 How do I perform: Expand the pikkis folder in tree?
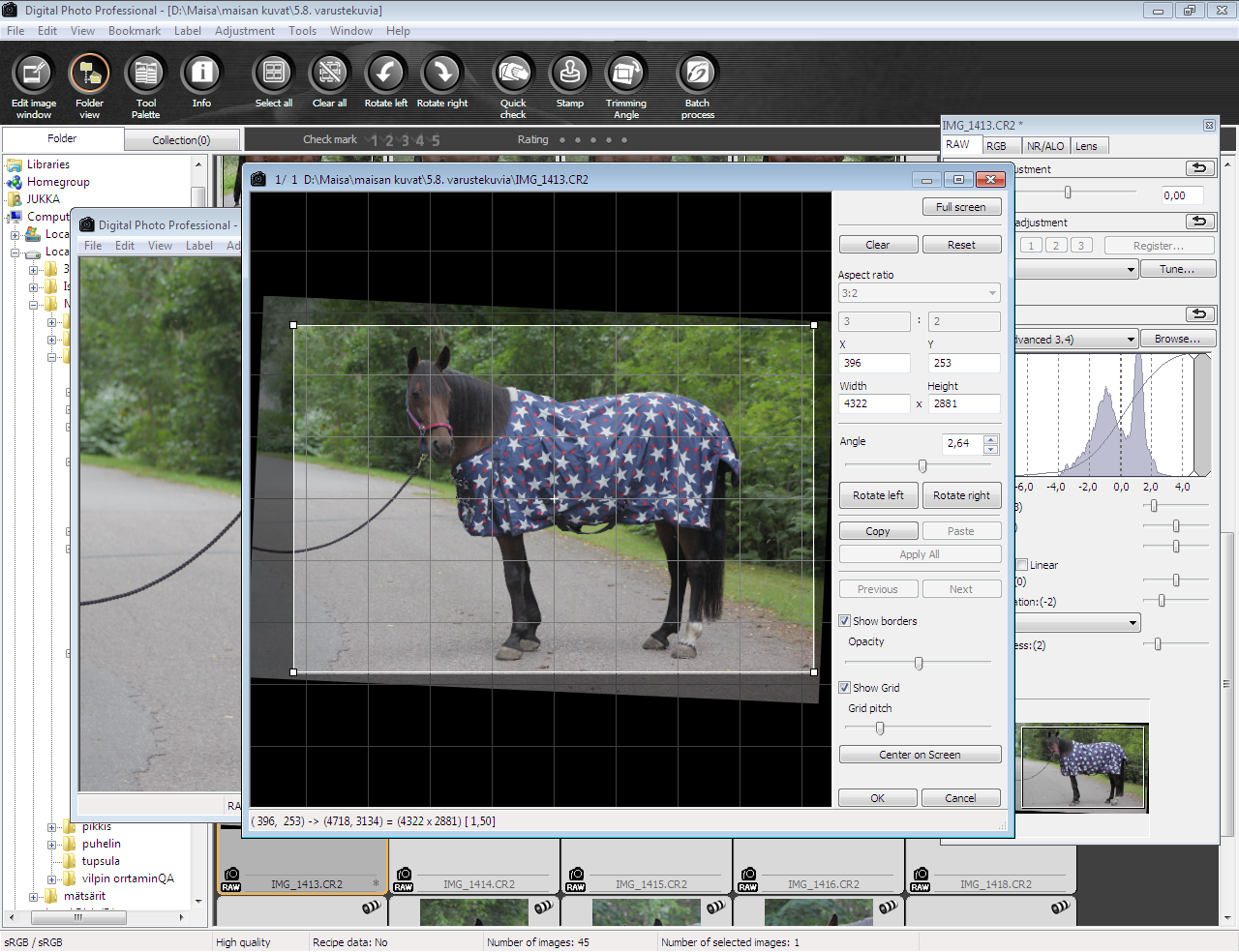(x=52, y=827)
